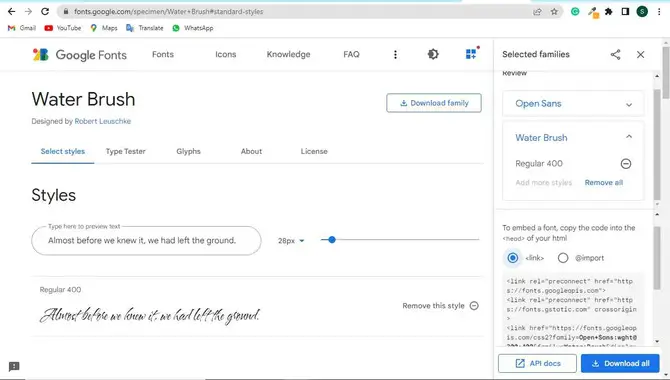Viewport: 670px width, 380px height.
Task: Click the Open Sans family name in panel
Action: tap(538, 103)
